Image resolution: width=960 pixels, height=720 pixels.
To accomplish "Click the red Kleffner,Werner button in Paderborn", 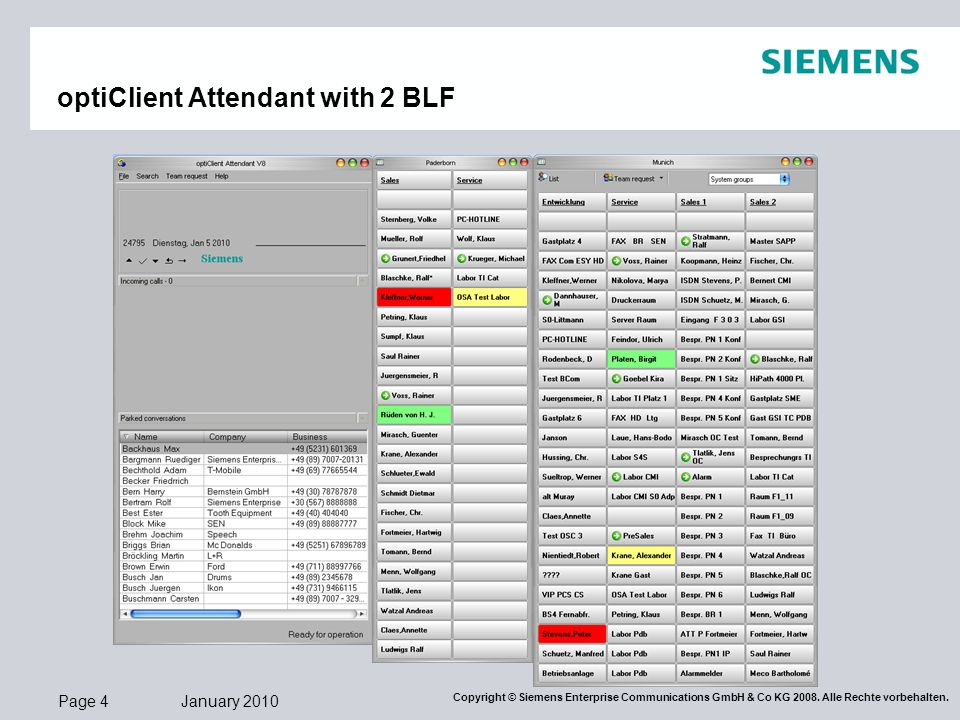I will 414,298.
